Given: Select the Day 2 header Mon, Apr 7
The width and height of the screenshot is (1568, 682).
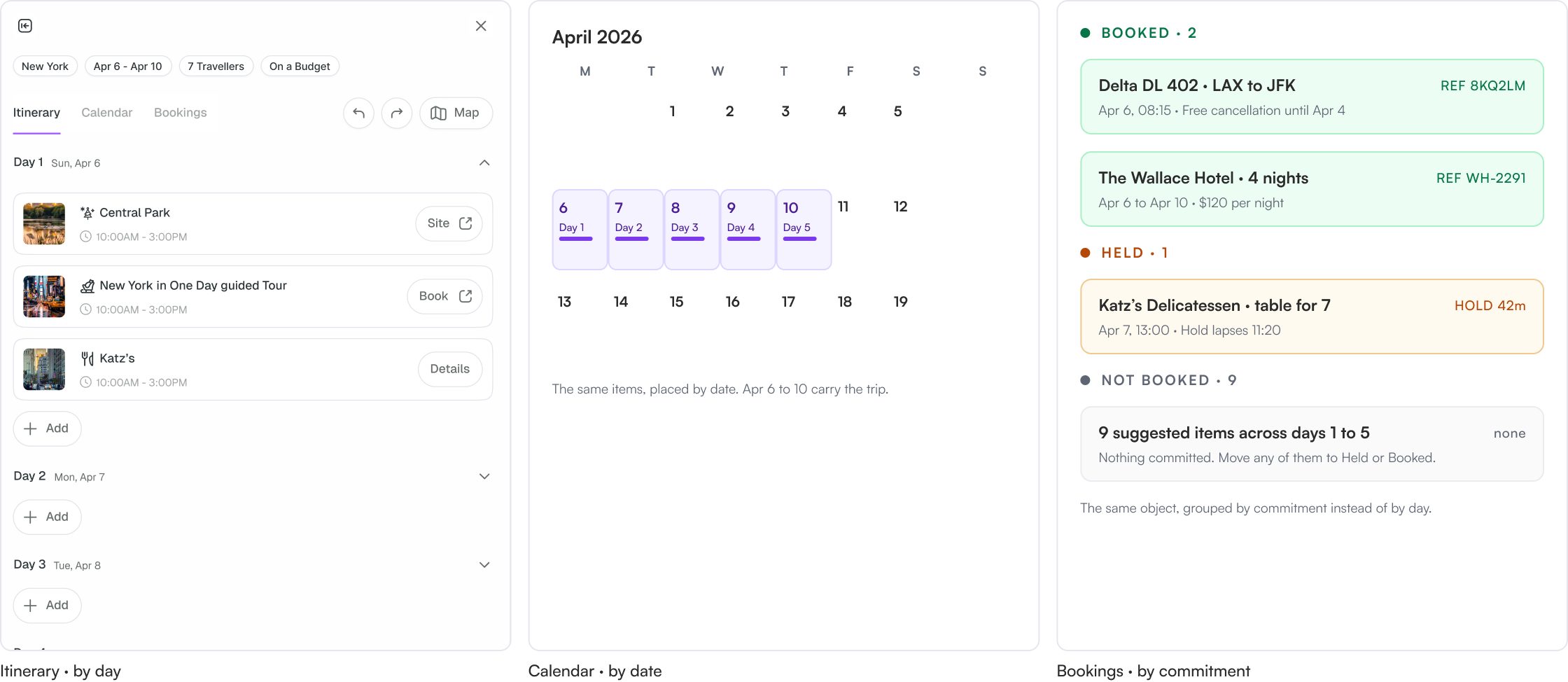Looking at the screenshot, I should 59,476.
